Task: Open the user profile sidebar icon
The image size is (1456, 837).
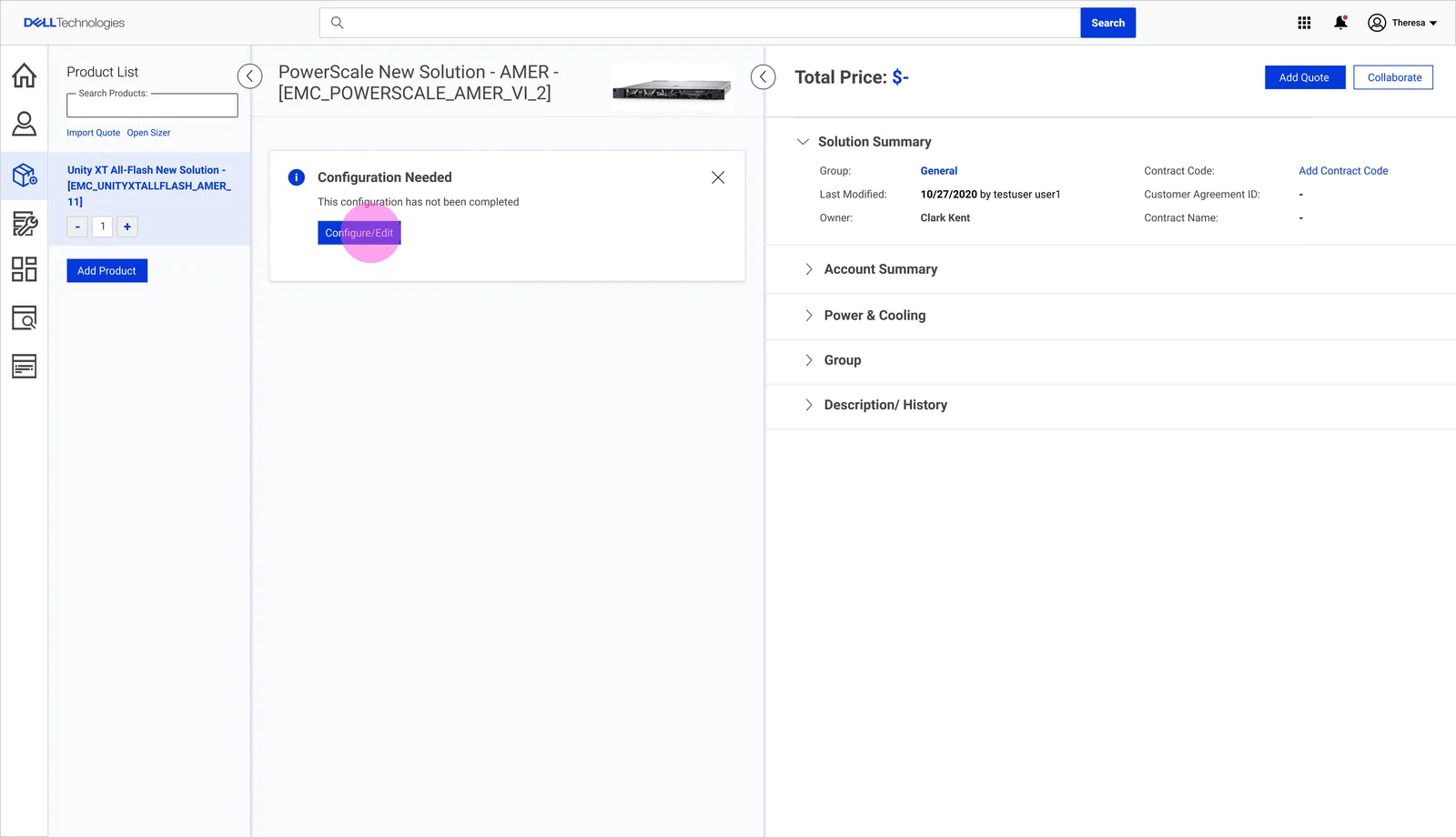Action: [25, 124]
